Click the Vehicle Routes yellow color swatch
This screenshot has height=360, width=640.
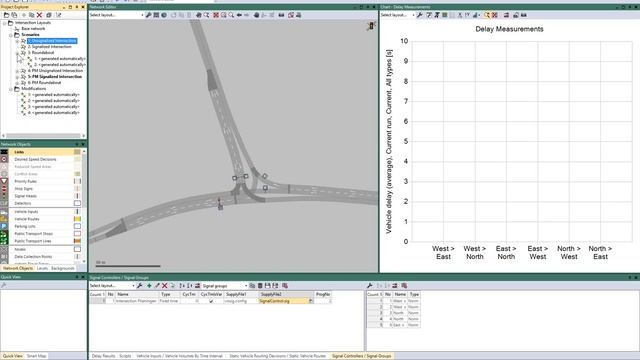[77, 219]
